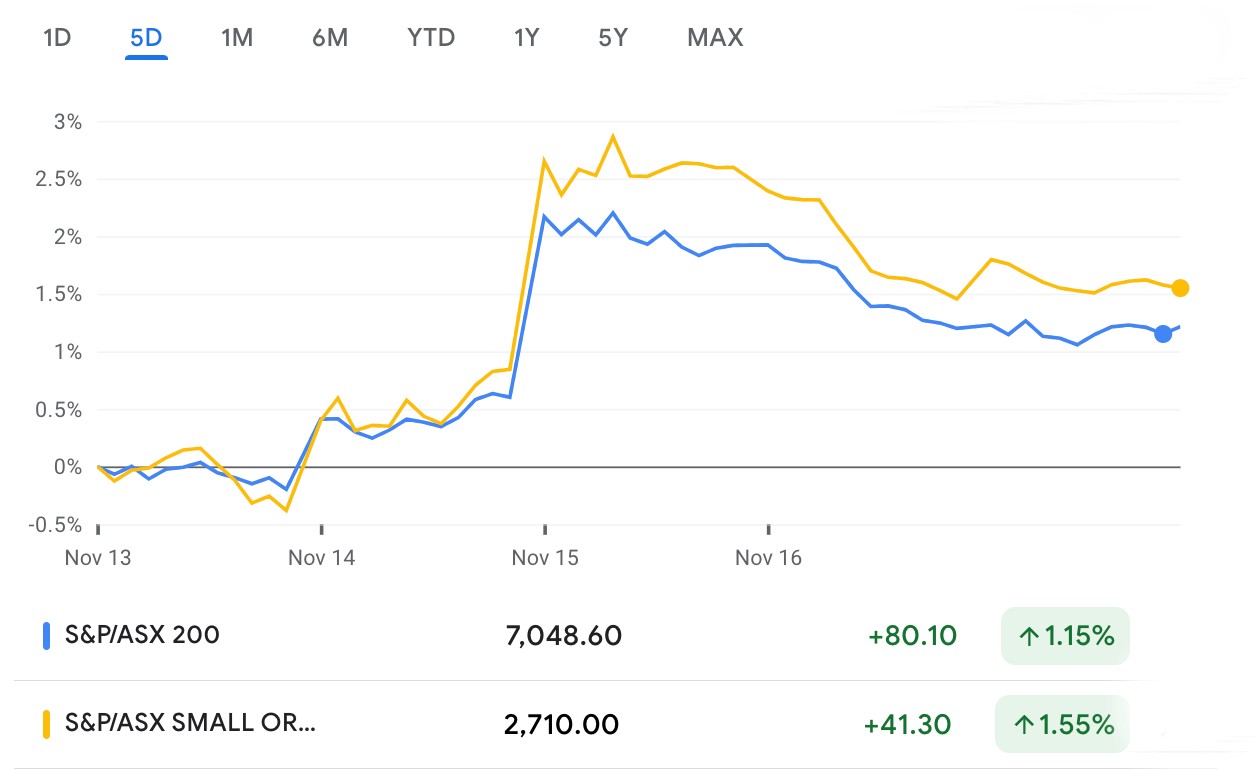Image resolution: width=1258 pixels, height=770 pixels.
Task: Click the green 1.55% change badge
Action: pyautogui.click(x=1062, y=723)
